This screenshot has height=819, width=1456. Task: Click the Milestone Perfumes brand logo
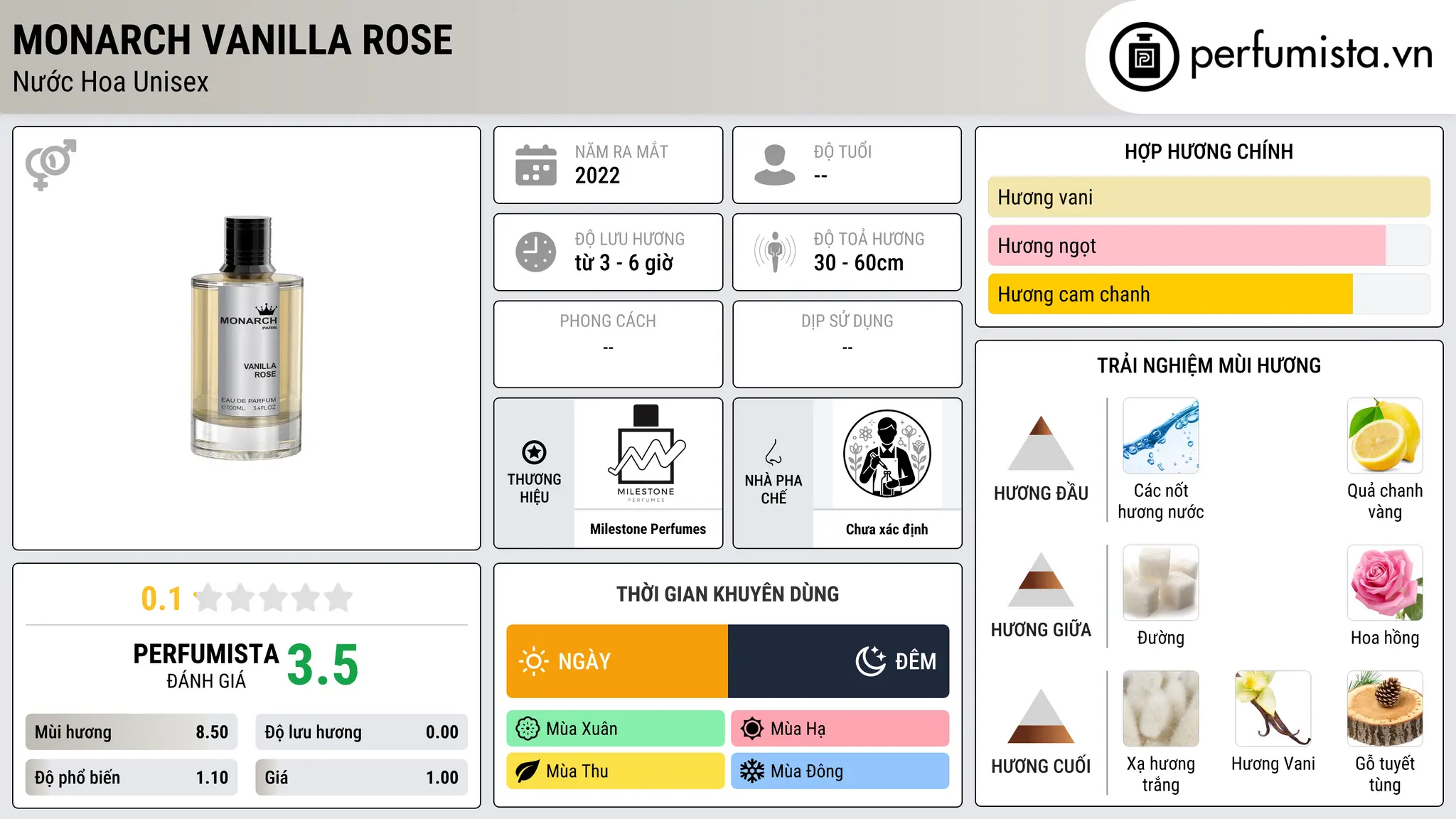(648, 454)
